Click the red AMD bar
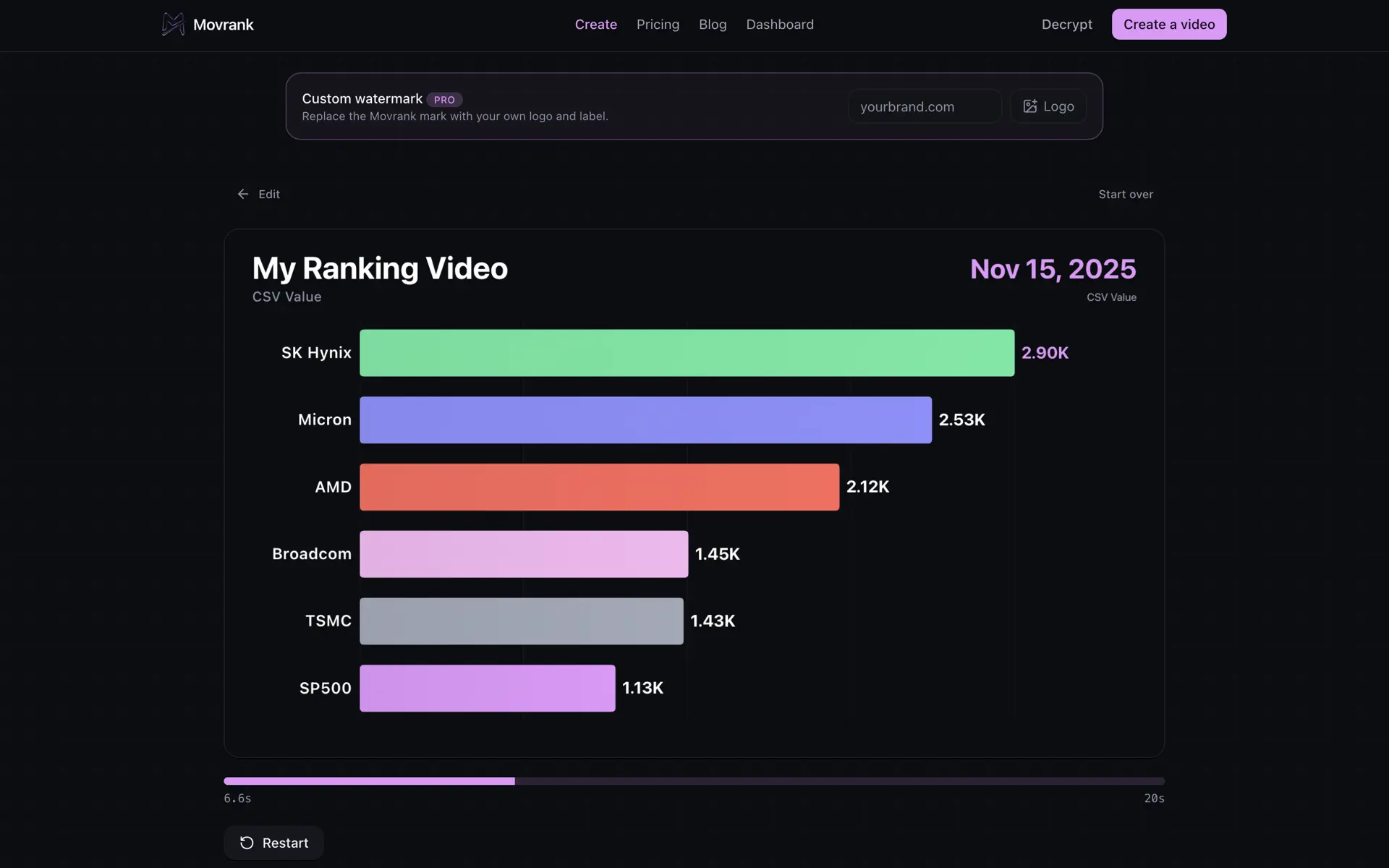The height and width of the screenshot is (868, 1389). pyautogui.click(x=599, y=487)
